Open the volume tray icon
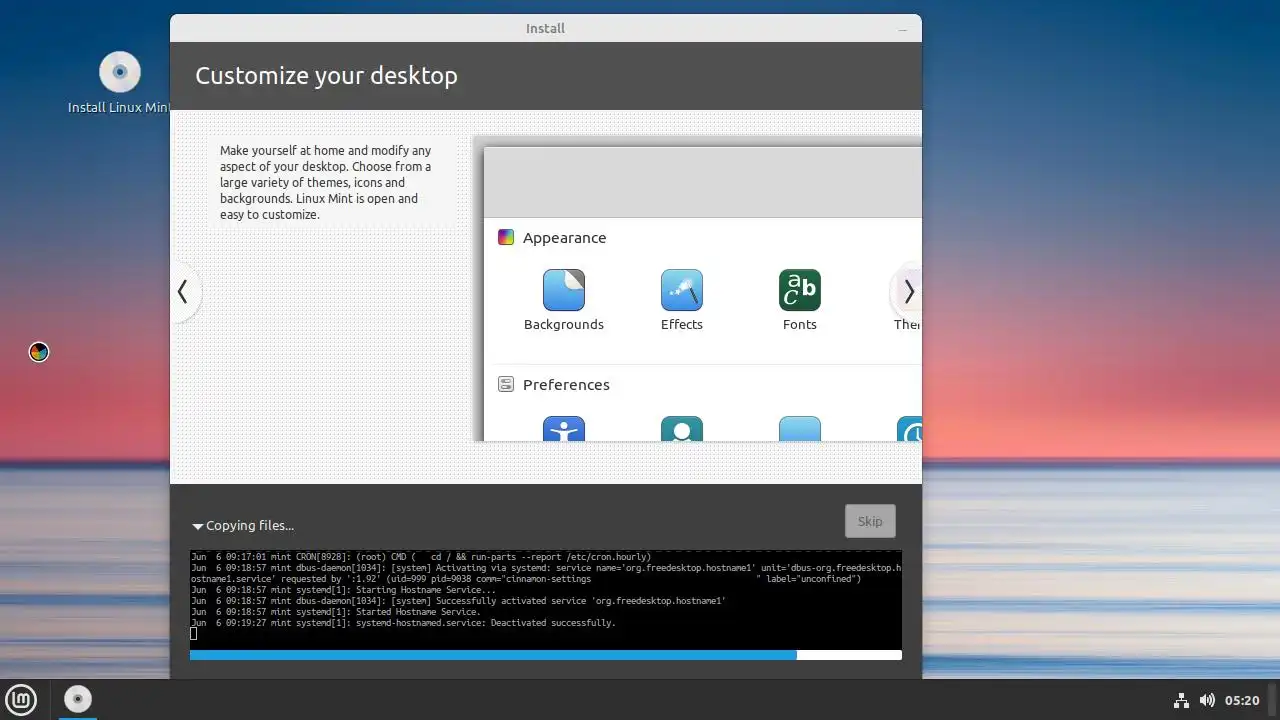1280x720 pixels. pyautogui.click(x=1207, y=700)
